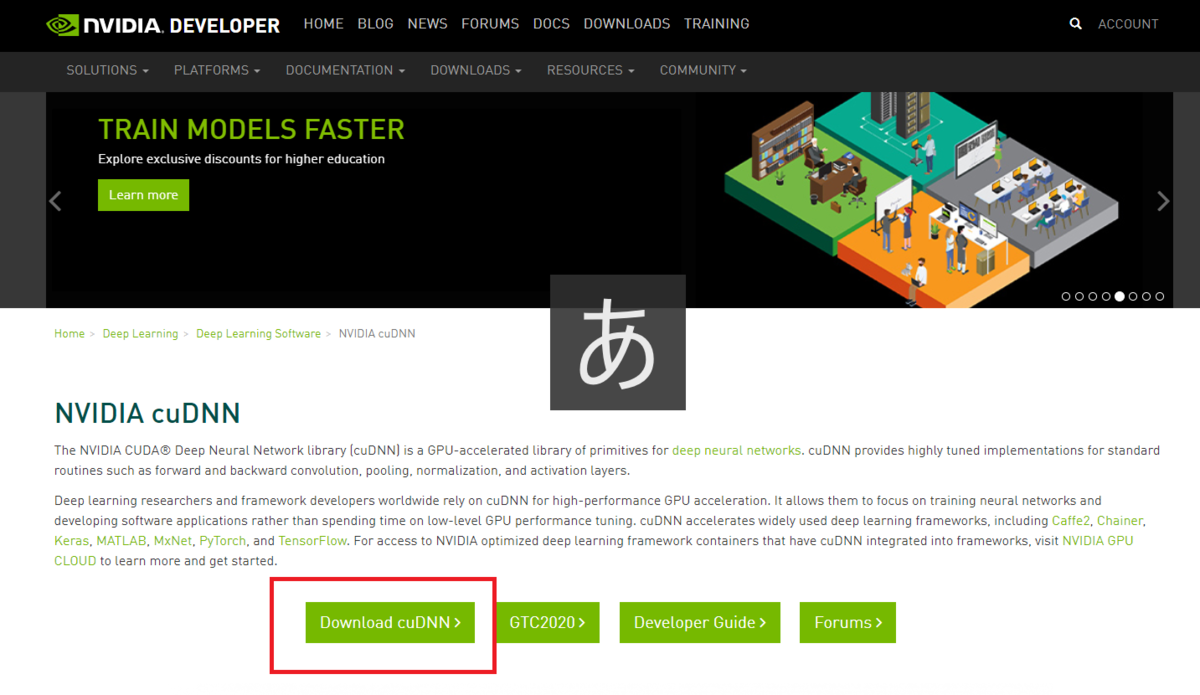Select the second carousel indicator dot

1079,296
